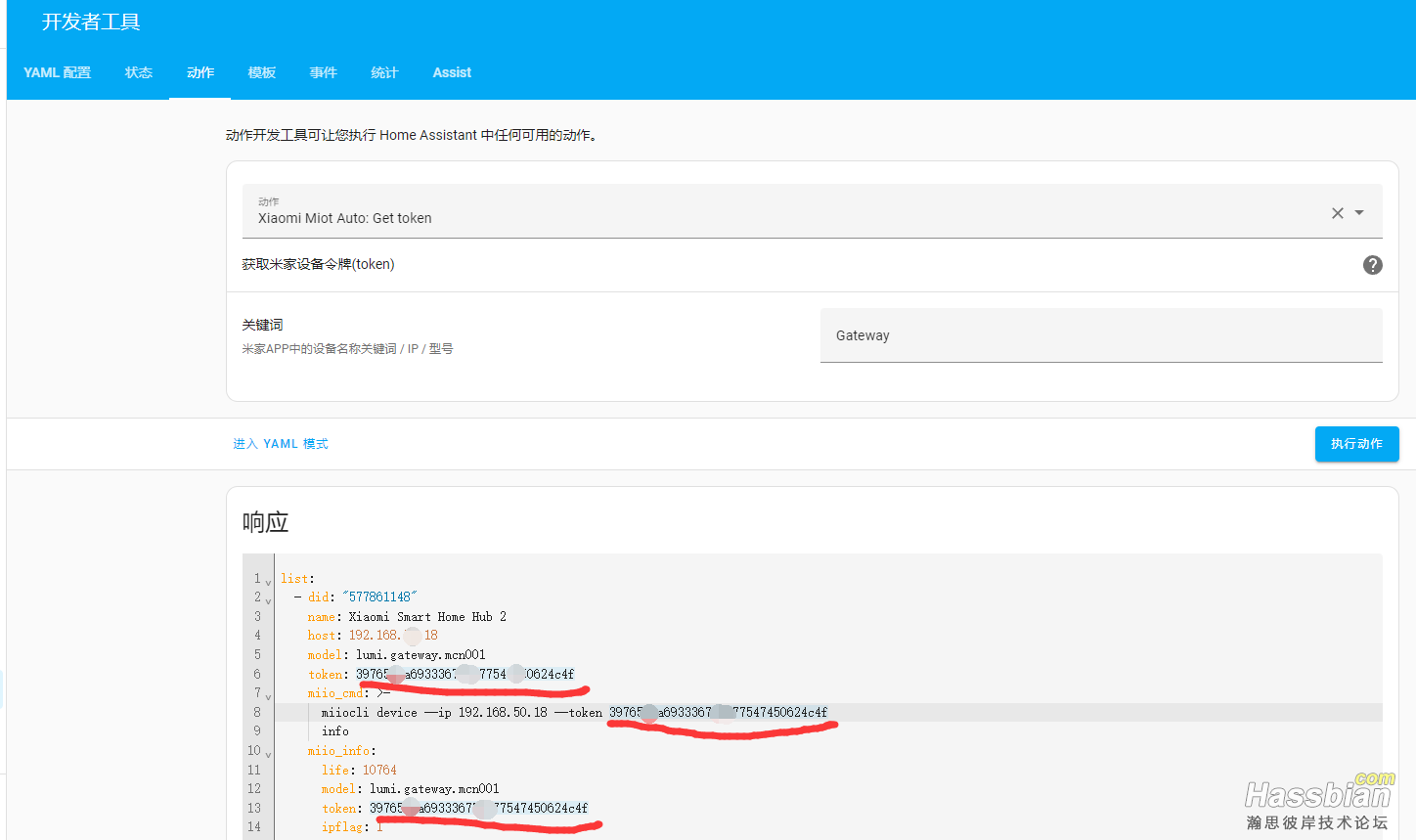
Task: Click the 开发者工具 title
Action: pyautogui.click(x=91, y=22)
